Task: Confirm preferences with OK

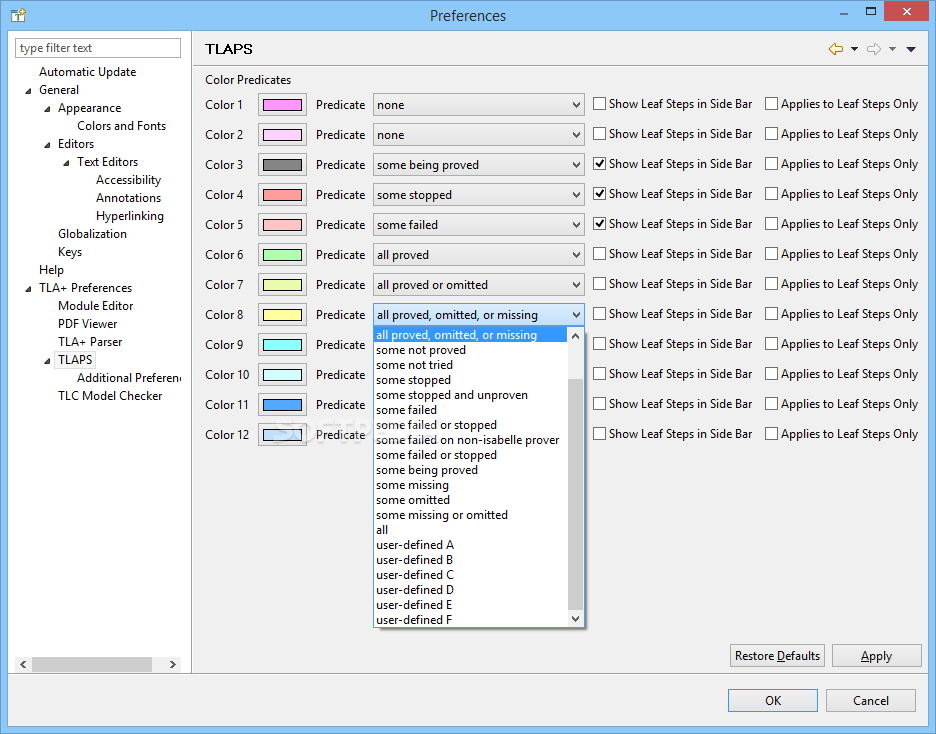Action: [773, 701]
